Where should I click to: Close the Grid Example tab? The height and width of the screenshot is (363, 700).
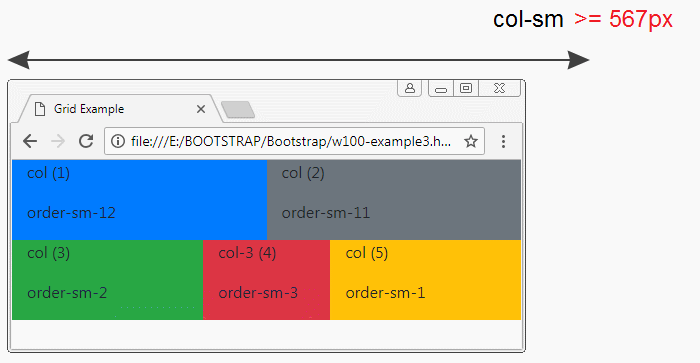(x=201, y=109)
